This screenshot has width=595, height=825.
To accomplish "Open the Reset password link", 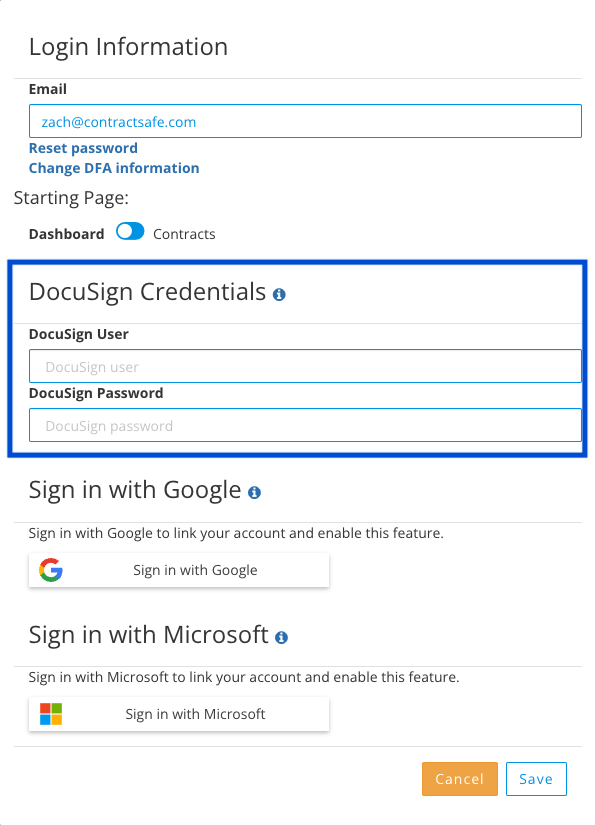I will coord(83,148).
